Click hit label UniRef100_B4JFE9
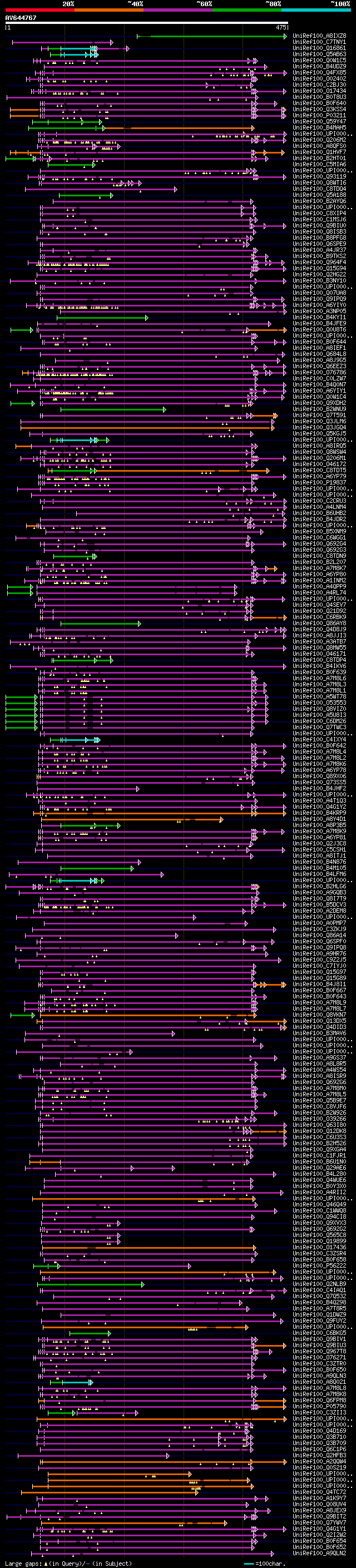 point(319,323)
